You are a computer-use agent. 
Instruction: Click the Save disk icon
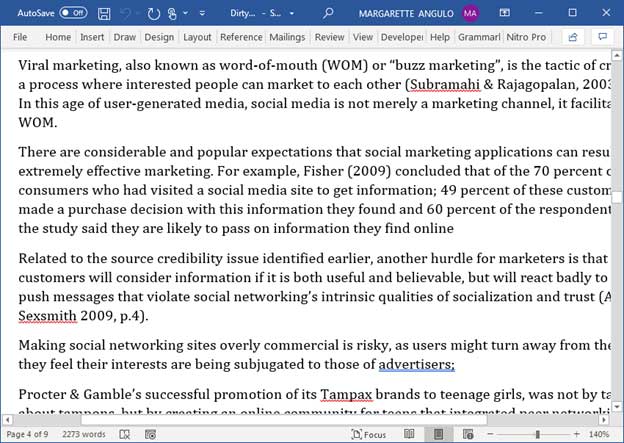[x=104, y=14]
